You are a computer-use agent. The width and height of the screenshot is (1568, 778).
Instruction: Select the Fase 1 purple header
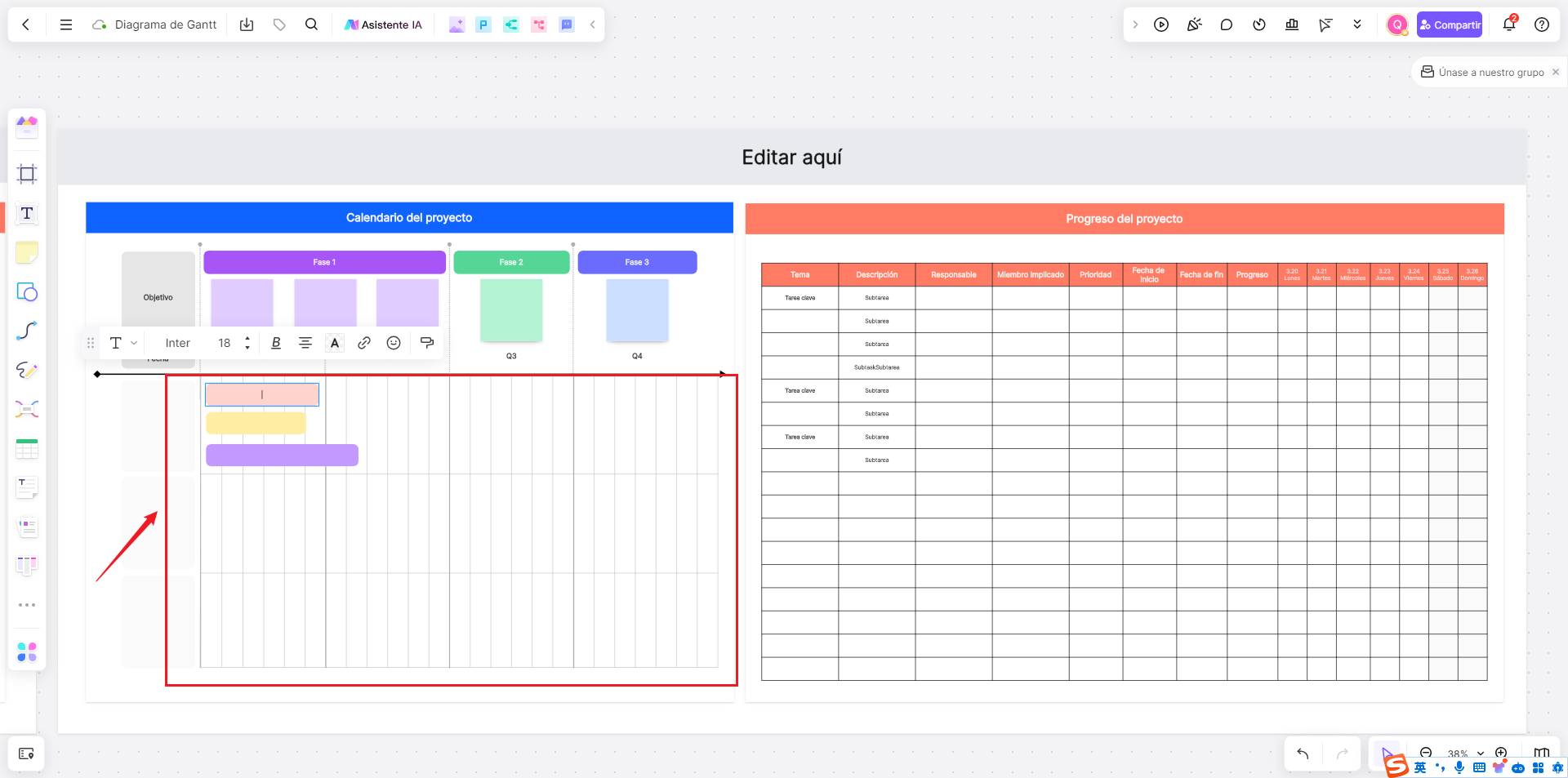click(x=324, y=262)
